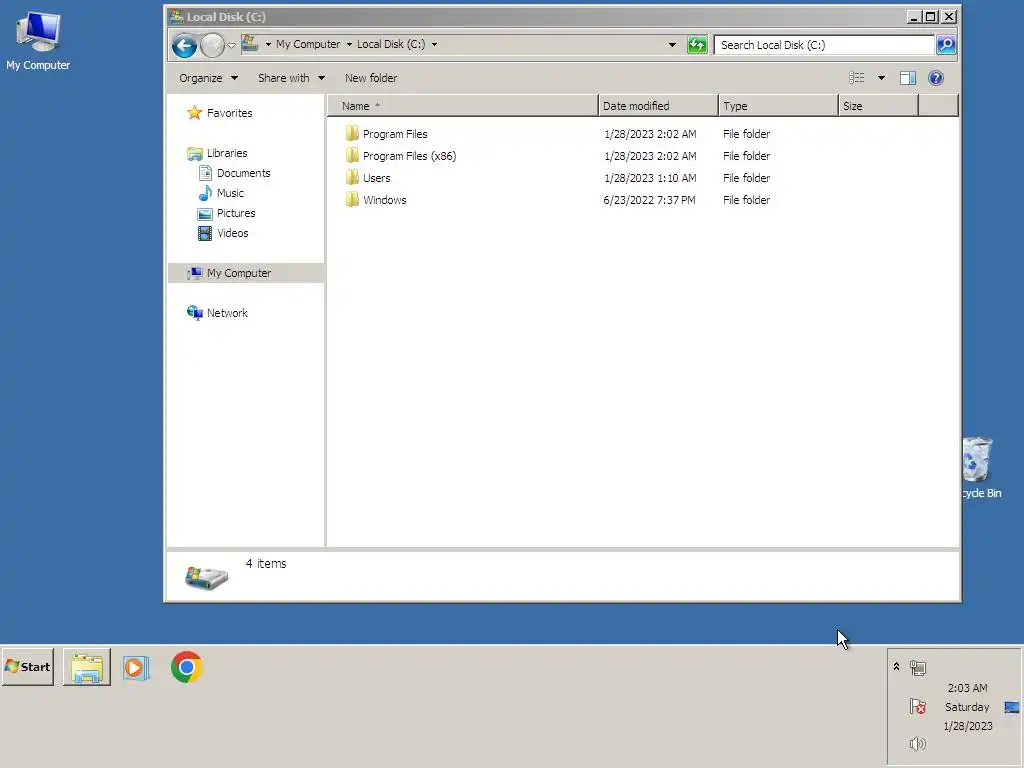Screen dimensions: 1024x768
Task: Open More view options dropdown arrow
Action: click(x=881, y=78)
